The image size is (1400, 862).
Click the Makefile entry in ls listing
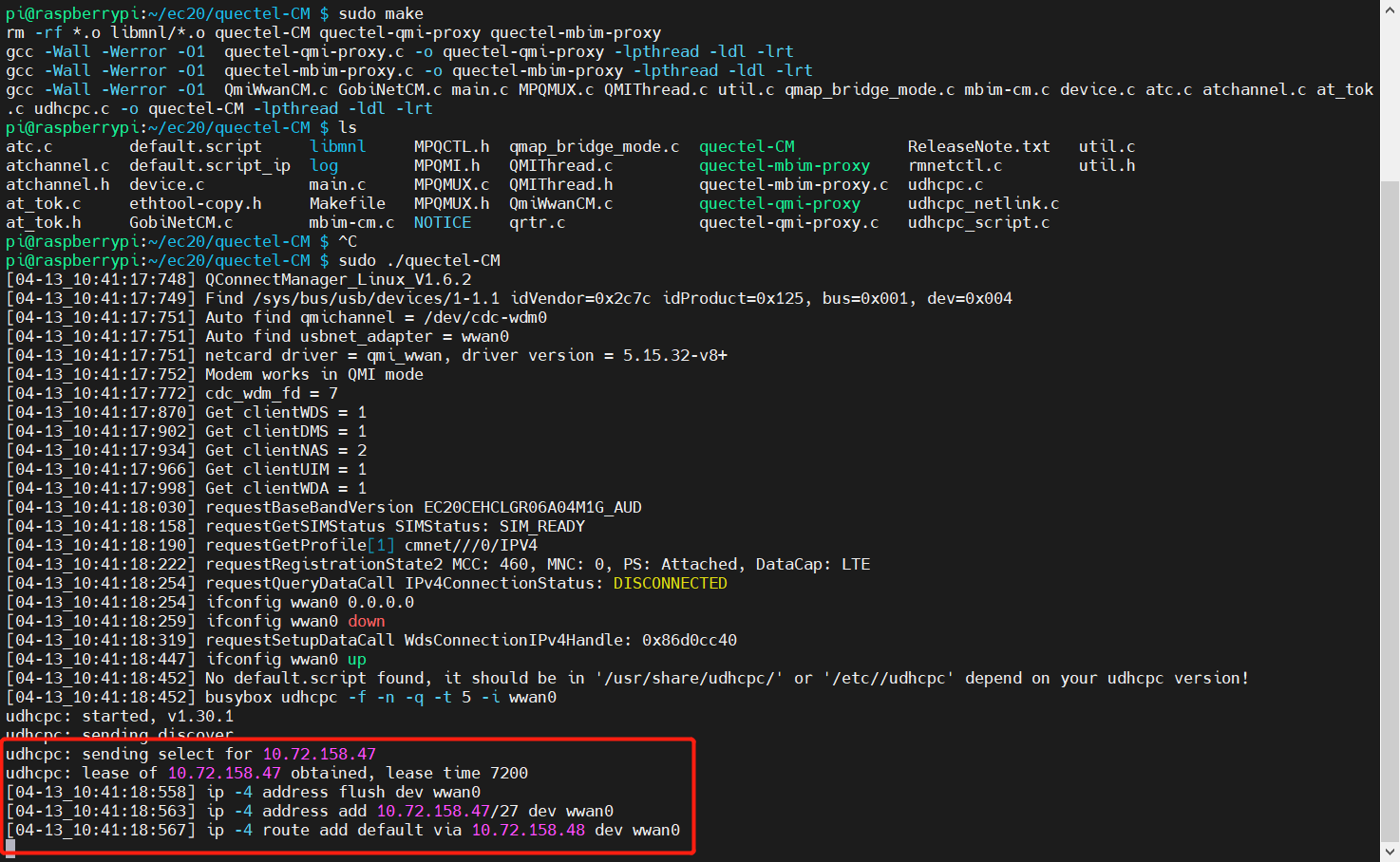pos(348,203)
